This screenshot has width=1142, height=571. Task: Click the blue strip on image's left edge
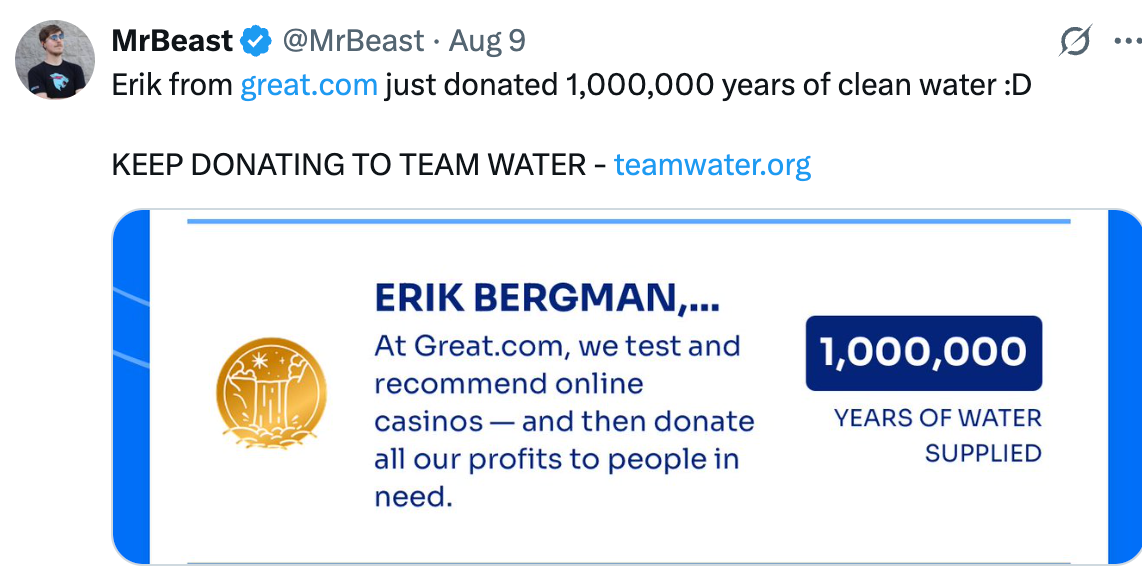(131, 388)
